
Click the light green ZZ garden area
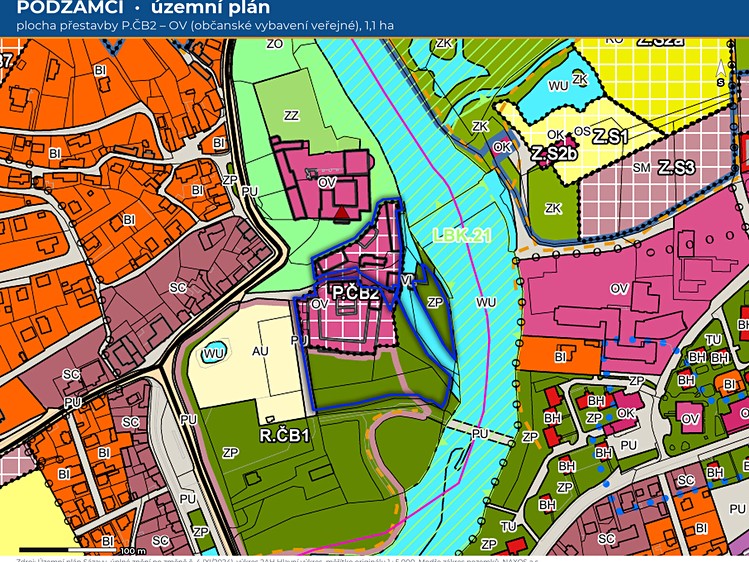[x=291, y=116]
